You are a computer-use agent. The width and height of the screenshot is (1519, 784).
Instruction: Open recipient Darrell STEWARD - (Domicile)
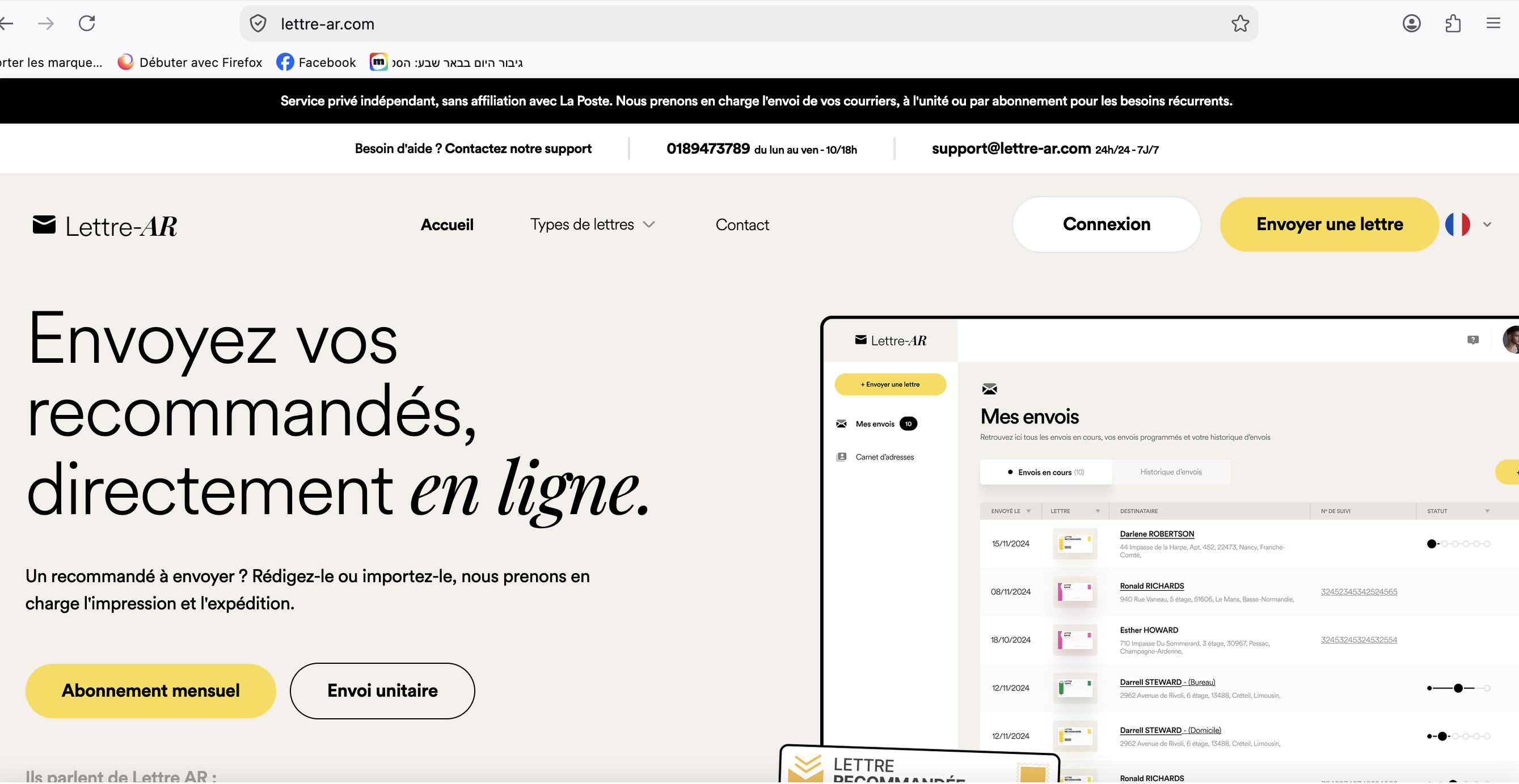1170,731
